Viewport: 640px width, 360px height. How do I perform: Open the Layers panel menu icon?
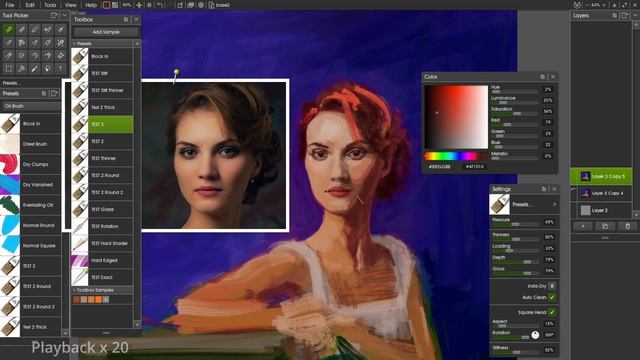614,16
